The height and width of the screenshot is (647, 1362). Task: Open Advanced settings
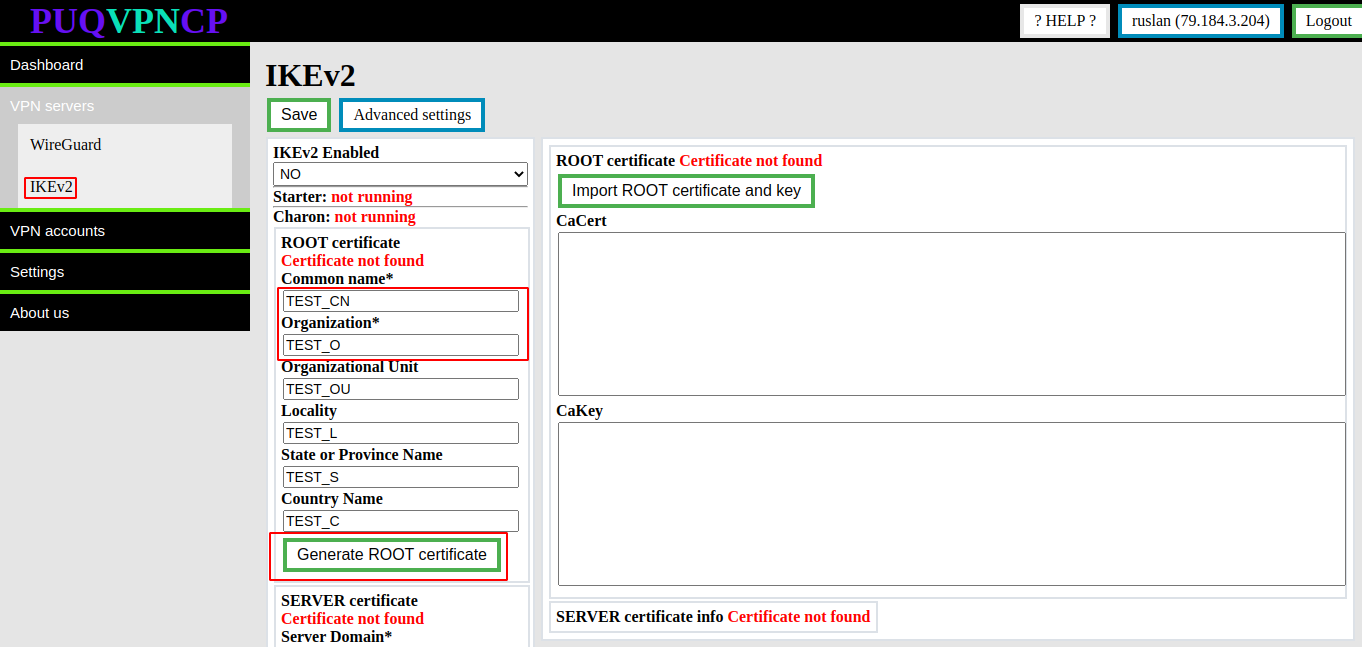pyautogui.click(x=412, y=115)
